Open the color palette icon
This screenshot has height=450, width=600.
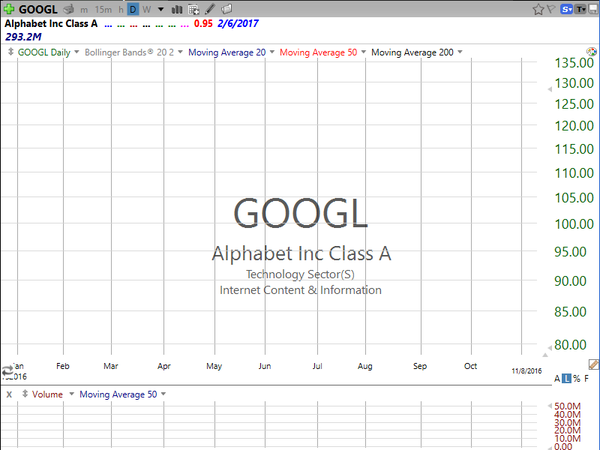coord(592,52)
